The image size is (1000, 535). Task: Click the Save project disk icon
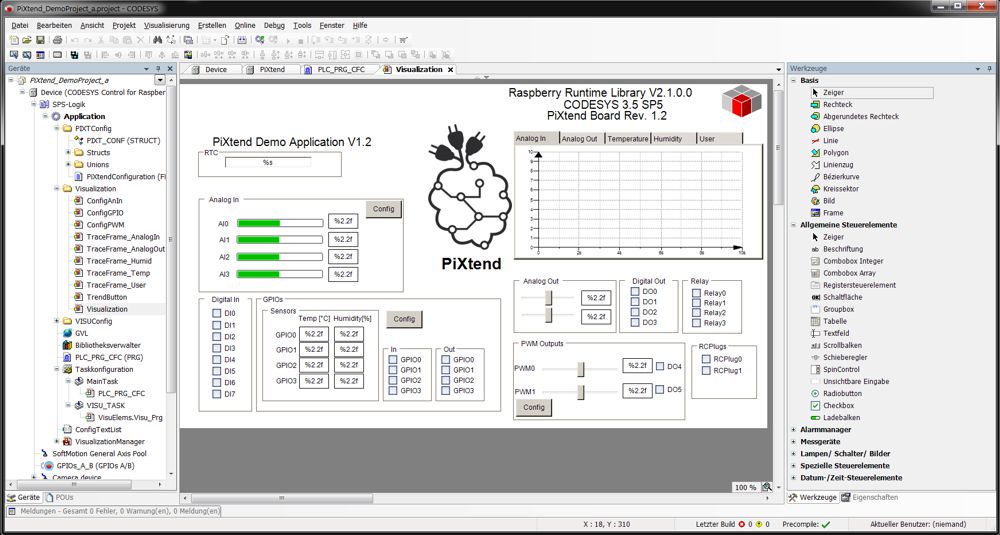click(x=40, y=40)
